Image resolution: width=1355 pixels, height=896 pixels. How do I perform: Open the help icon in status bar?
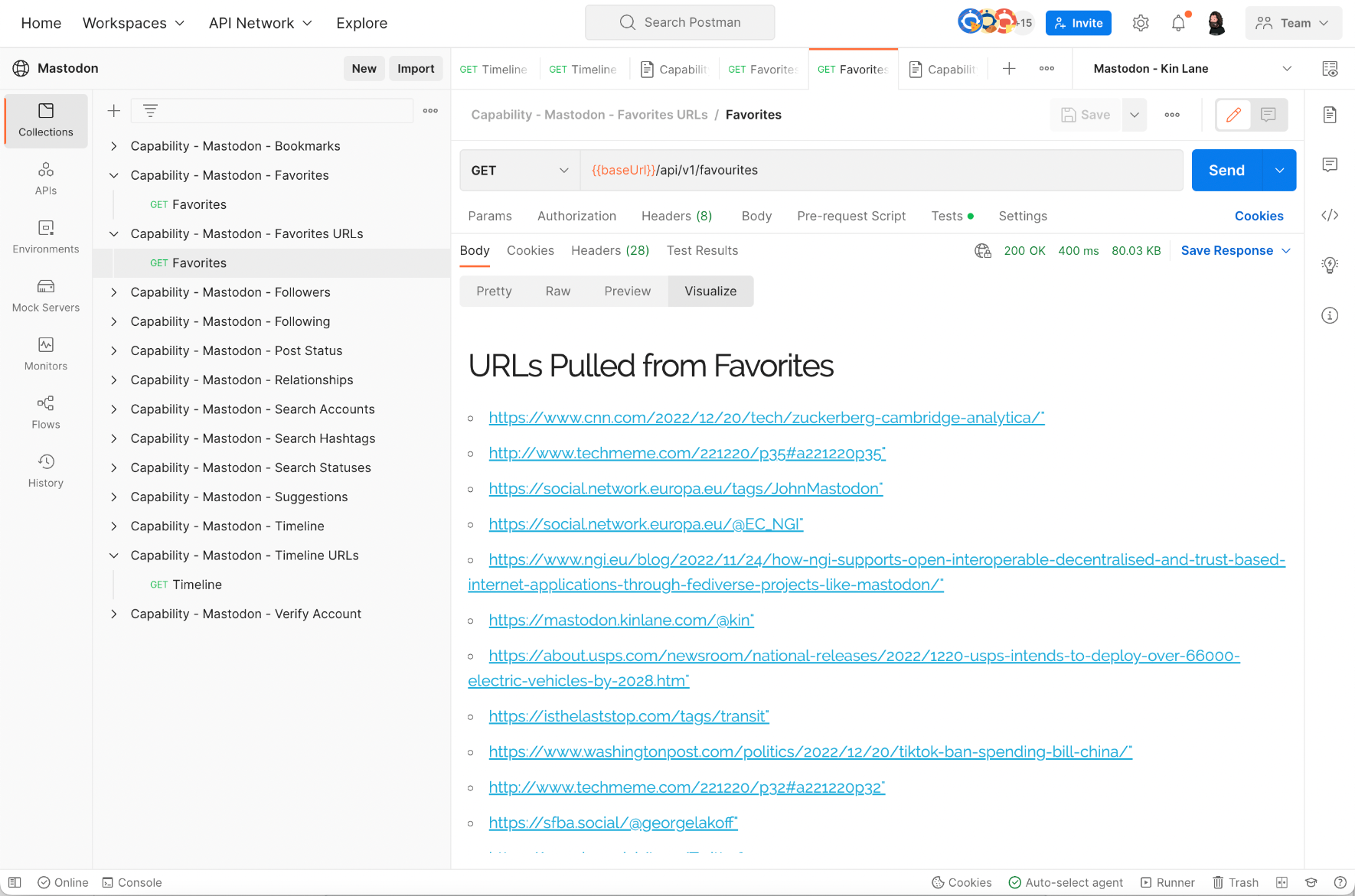[x=1340, y=882]
